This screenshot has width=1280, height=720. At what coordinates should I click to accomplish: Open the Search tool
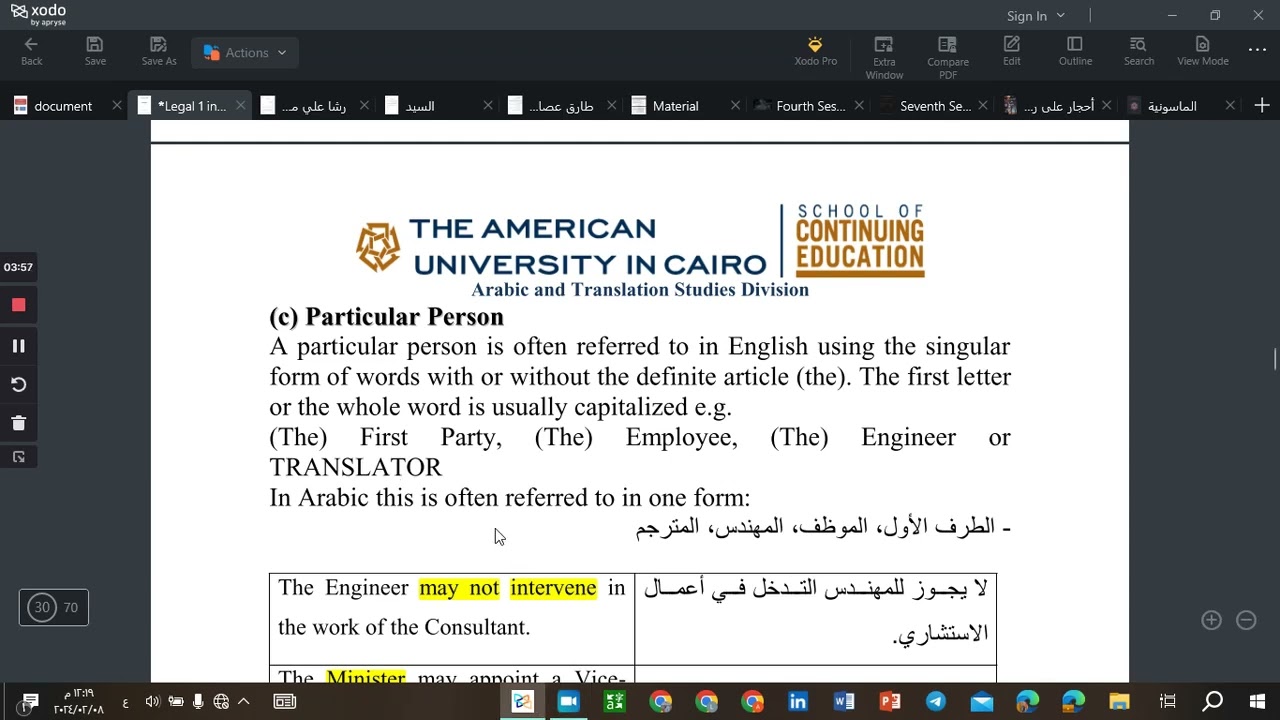1138,52
